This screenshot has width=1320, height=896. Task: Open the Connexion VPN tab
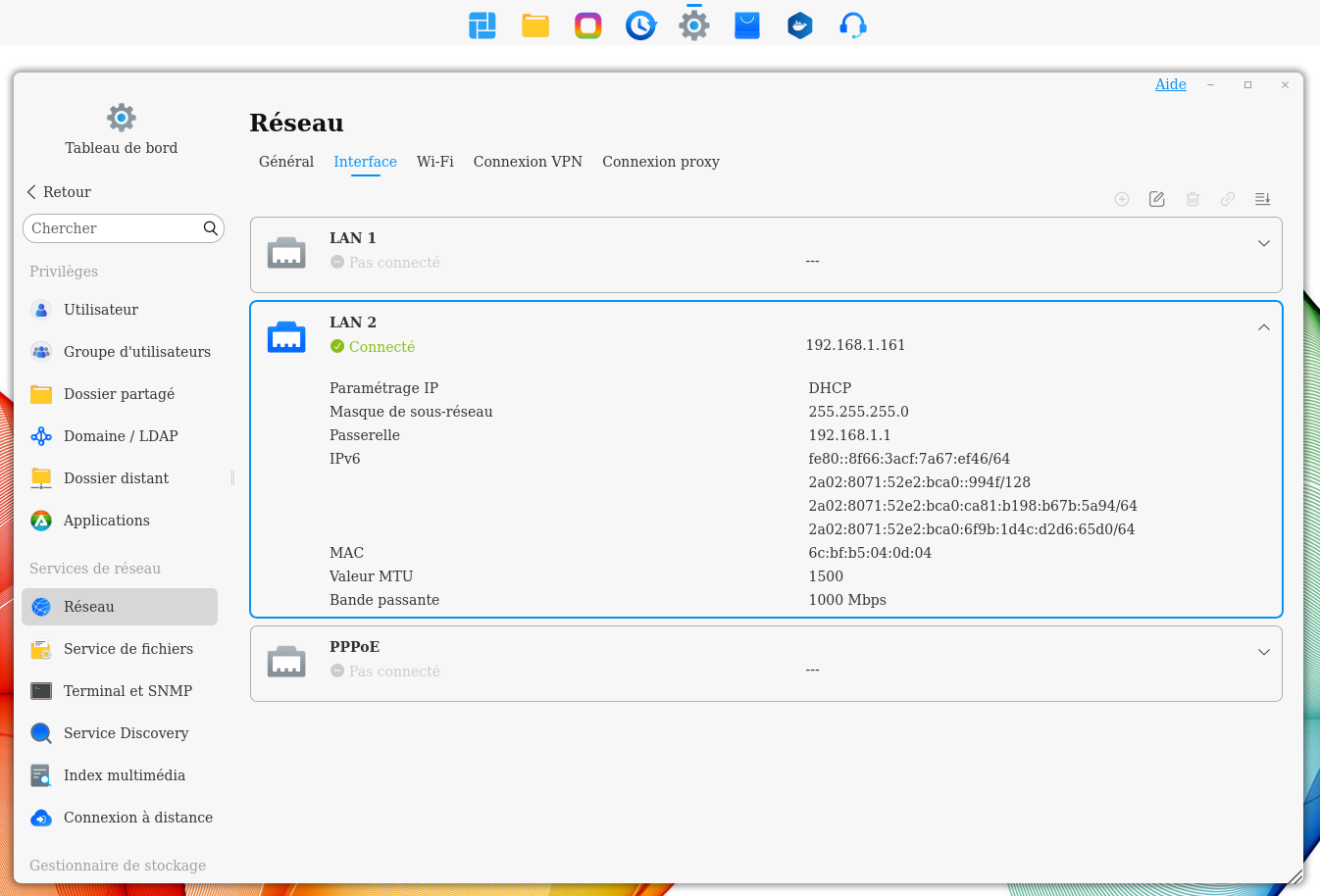point(528,162)
